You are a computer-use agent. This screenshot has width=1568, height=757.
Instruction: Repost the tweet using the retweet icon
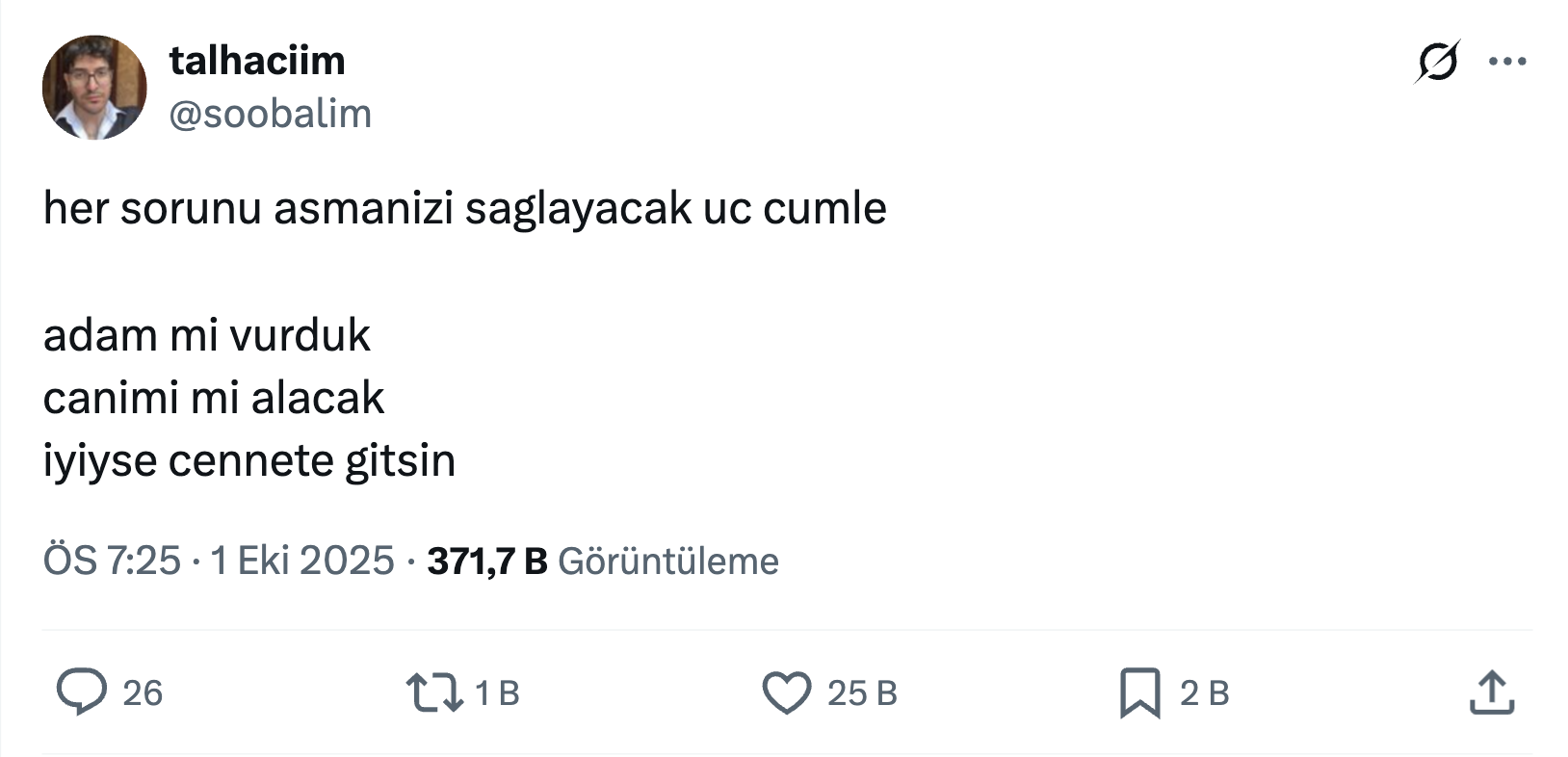(x=435, y=692)
